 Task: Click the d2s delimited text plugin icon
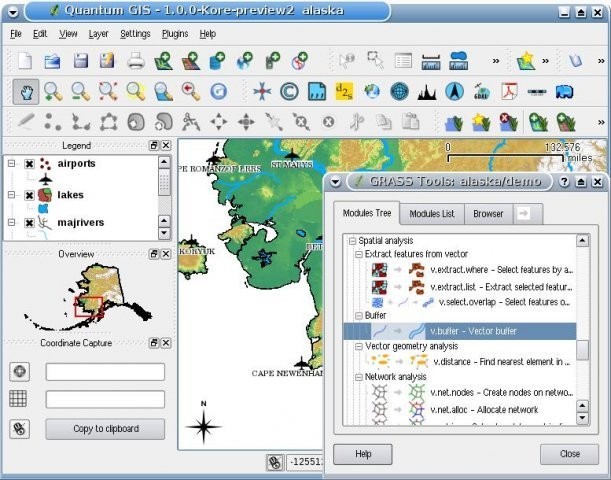pos(344,92)
